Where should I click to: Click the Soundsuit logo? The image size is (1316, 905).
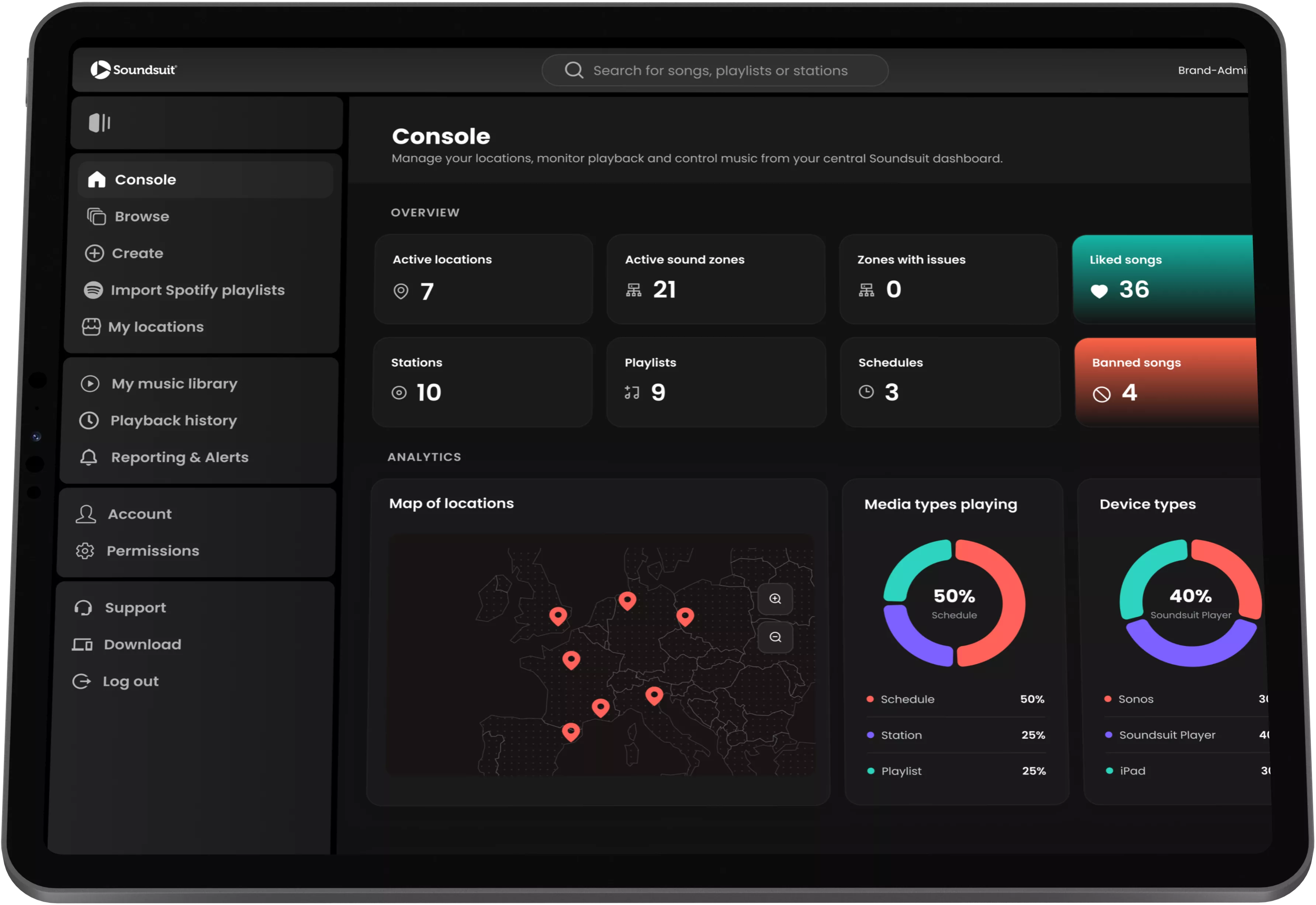click(134, 70)
